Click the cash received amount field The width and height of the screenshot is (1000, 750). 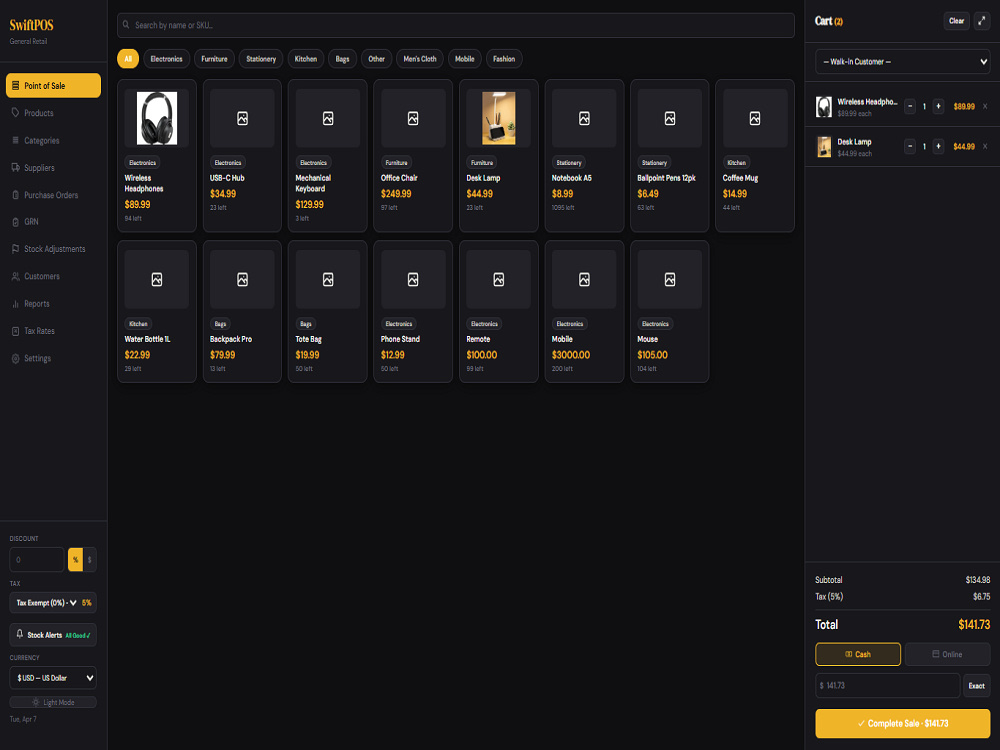(888, 686)
